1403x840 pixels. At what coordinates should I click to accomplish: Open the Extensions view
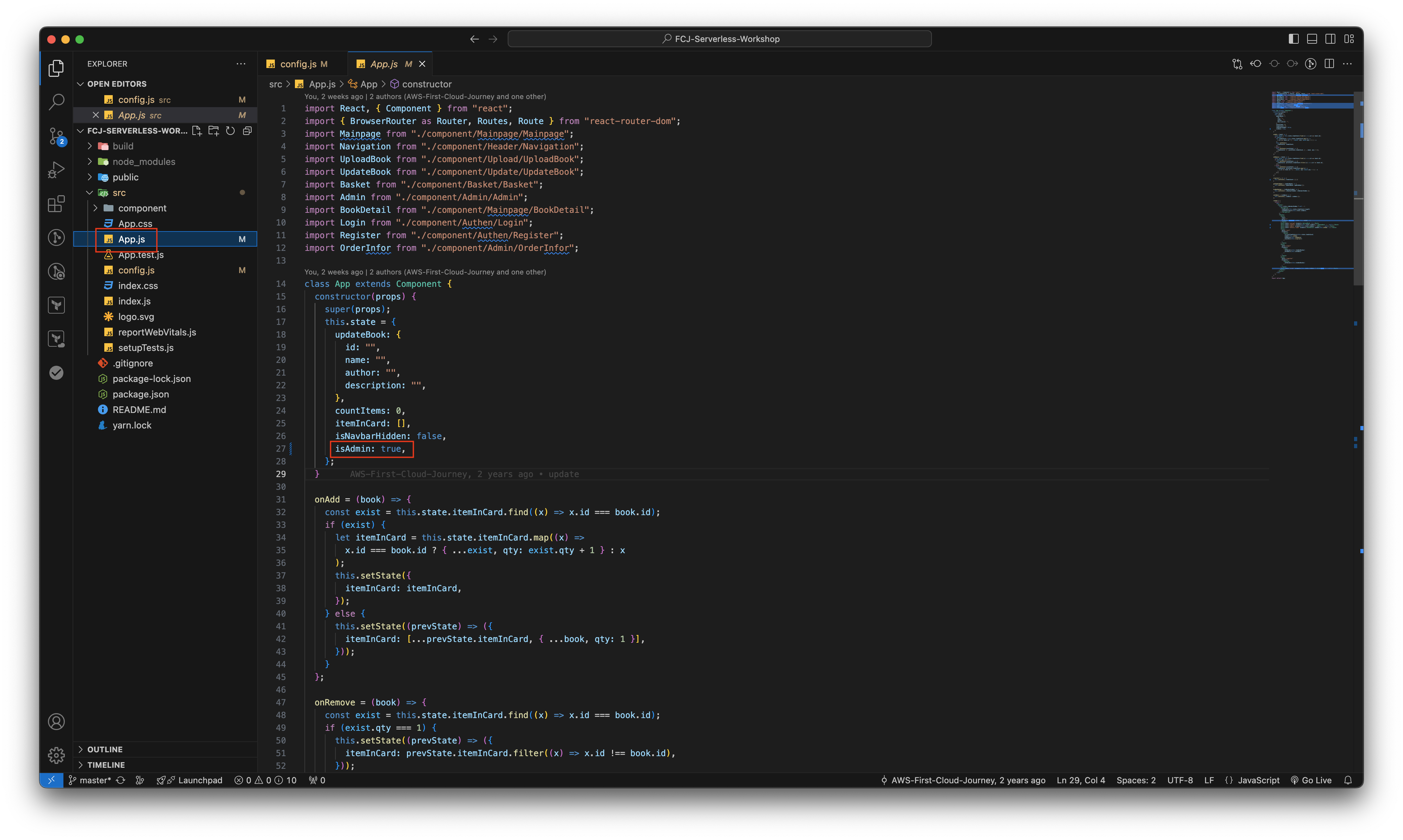[56, 204]
